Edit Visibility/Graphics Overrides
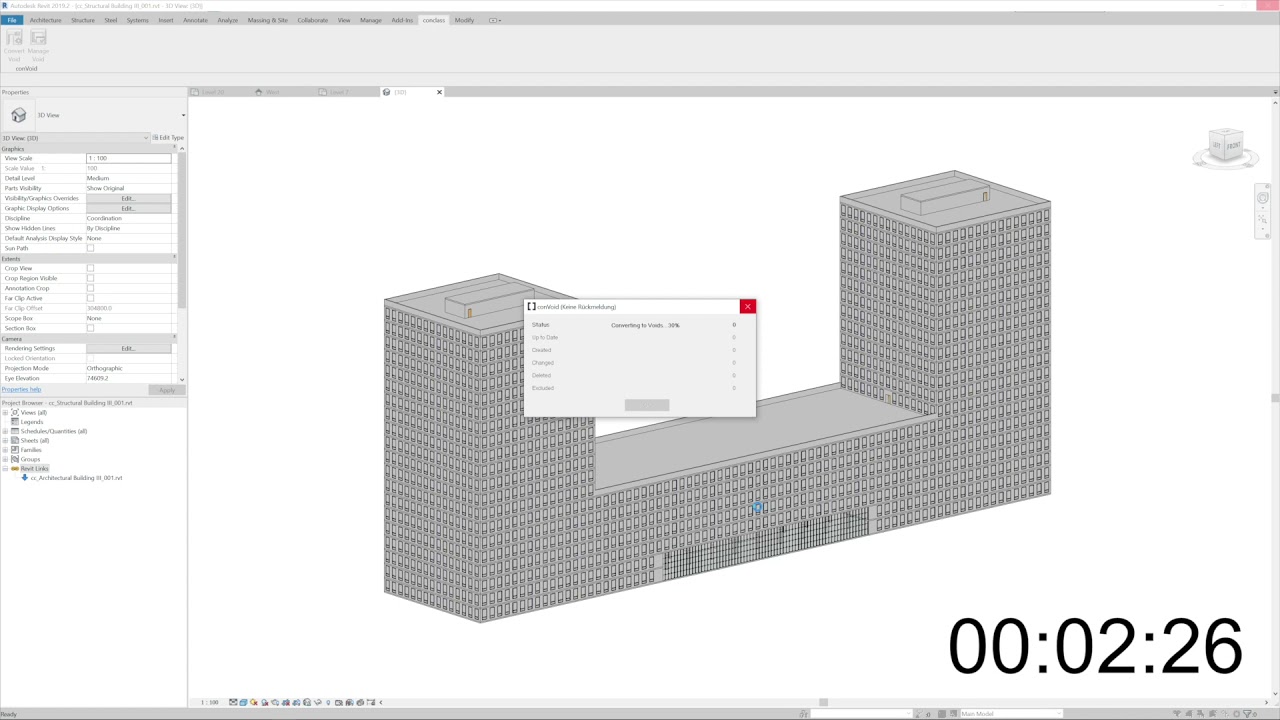The image size is (1280, 720). point(128,198)
